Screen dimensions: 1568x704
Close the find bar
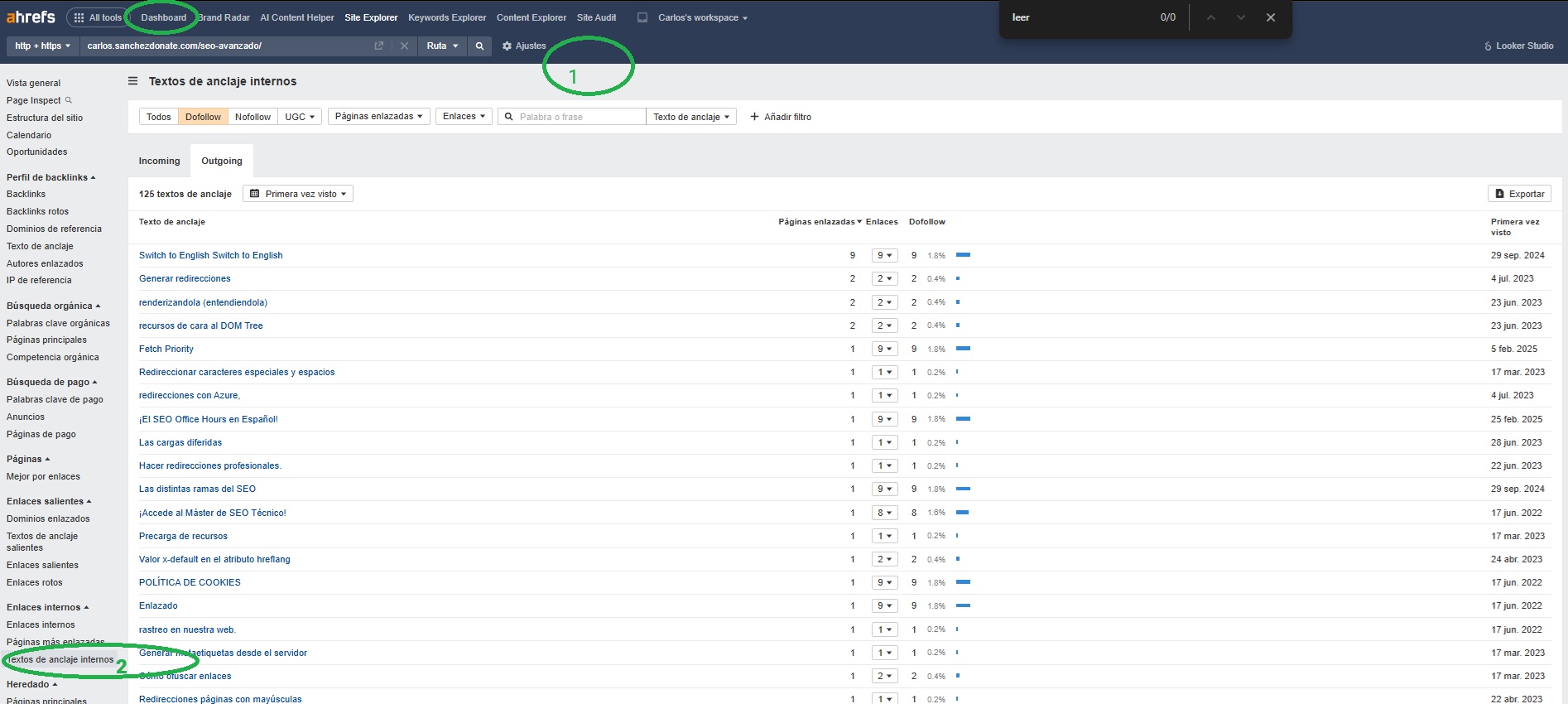1271,17
